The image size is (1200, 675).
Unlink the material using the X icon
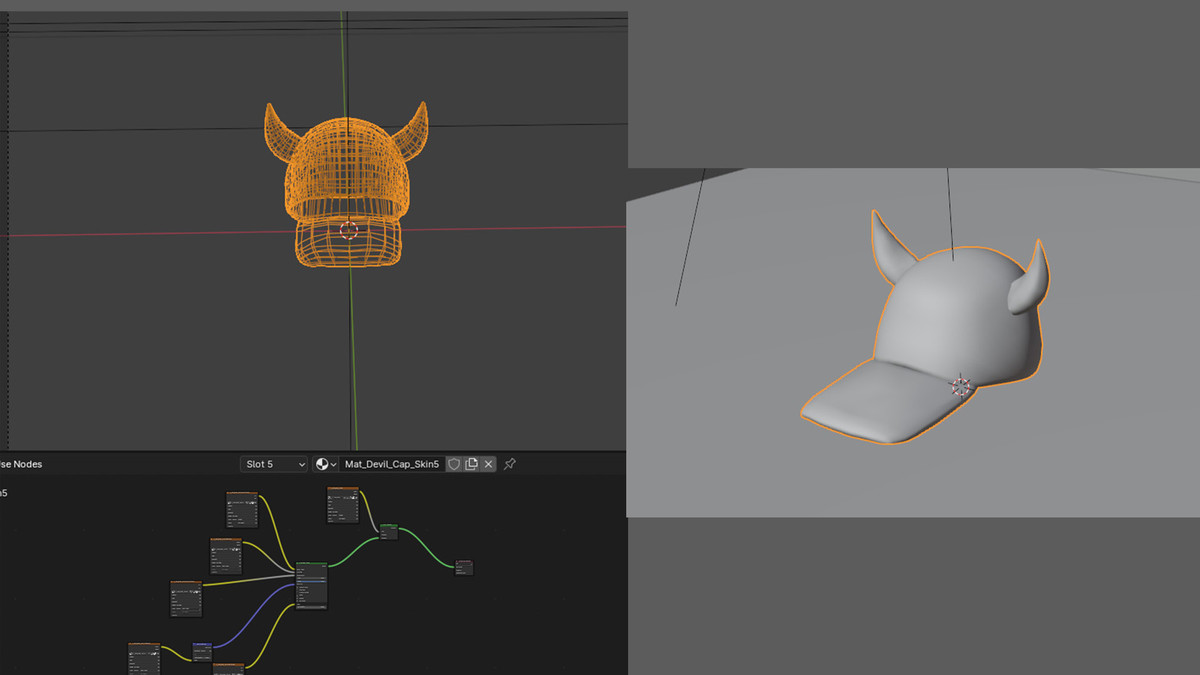coord(488,464)
